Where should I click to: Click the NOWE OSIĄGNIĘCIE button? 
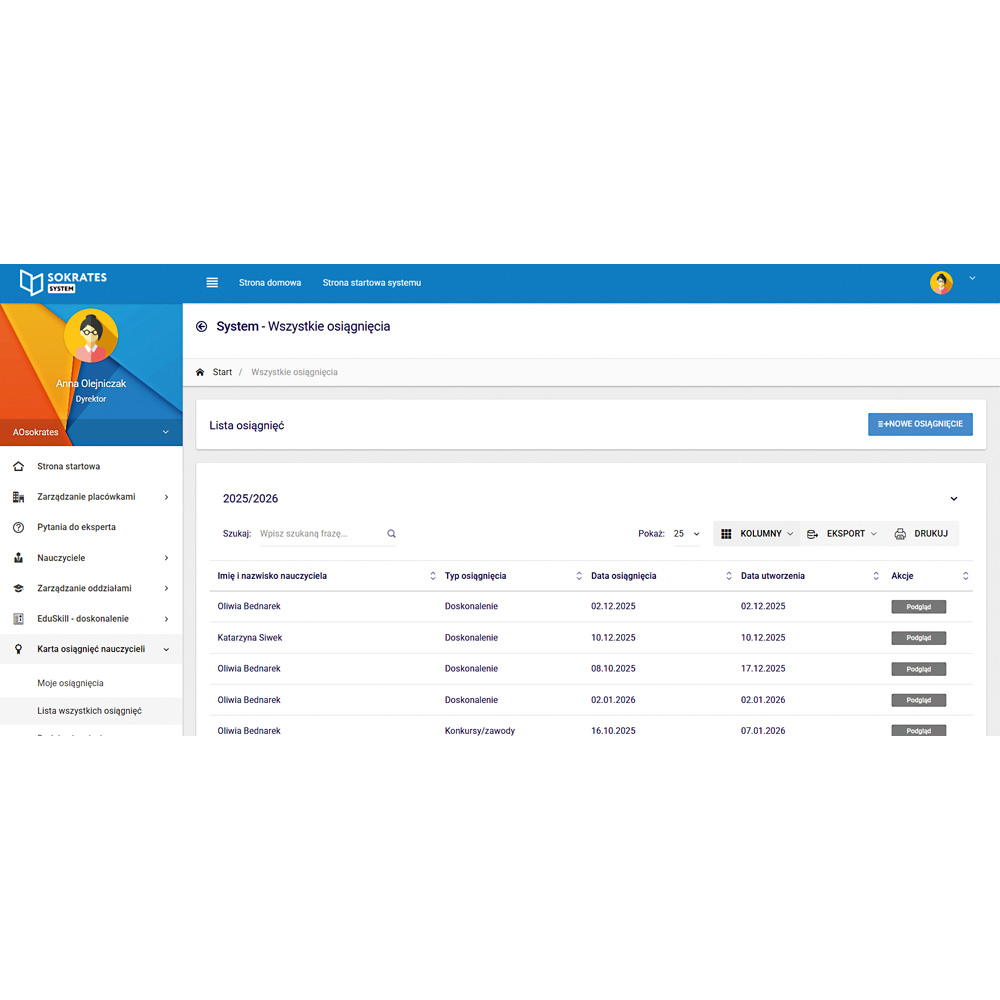click(920, 424)
